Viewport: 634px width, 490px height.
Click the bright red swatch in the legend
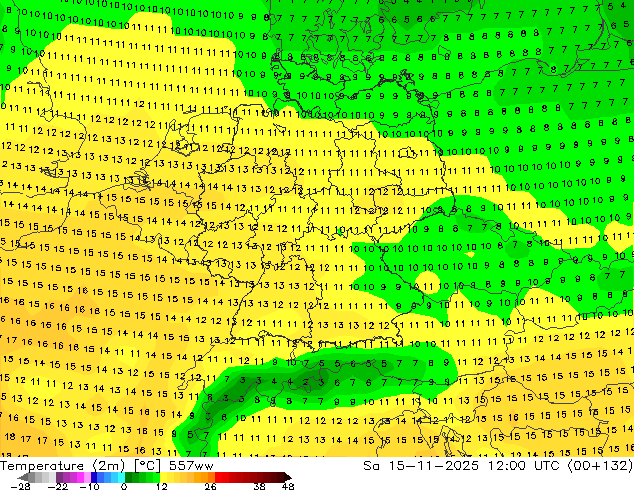(218, 477)
